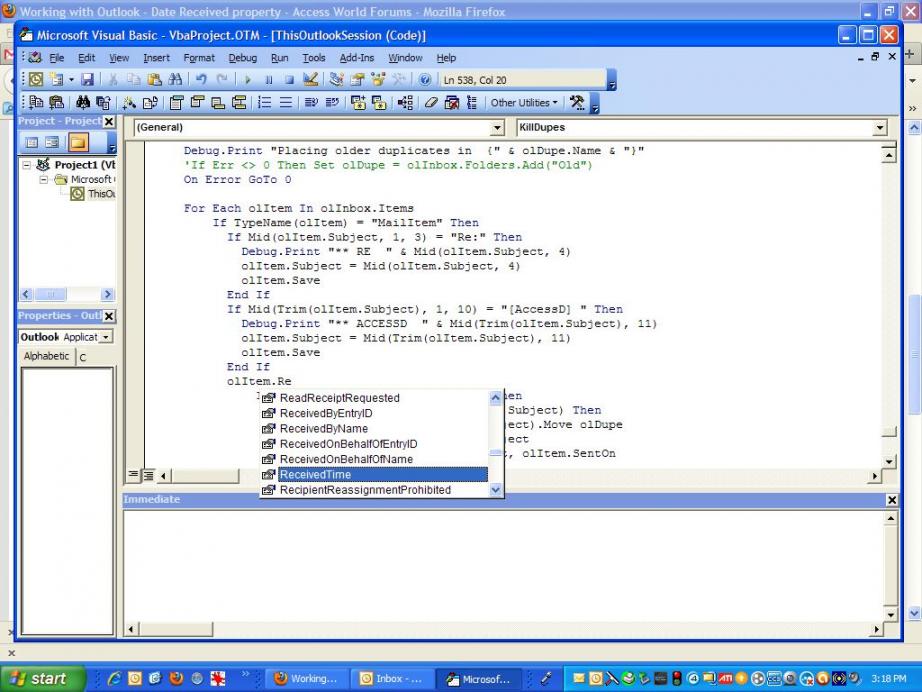This screenshot has height=692, width=922.
Task: Click the Run Sub play button
Action: tap(247, 80)
